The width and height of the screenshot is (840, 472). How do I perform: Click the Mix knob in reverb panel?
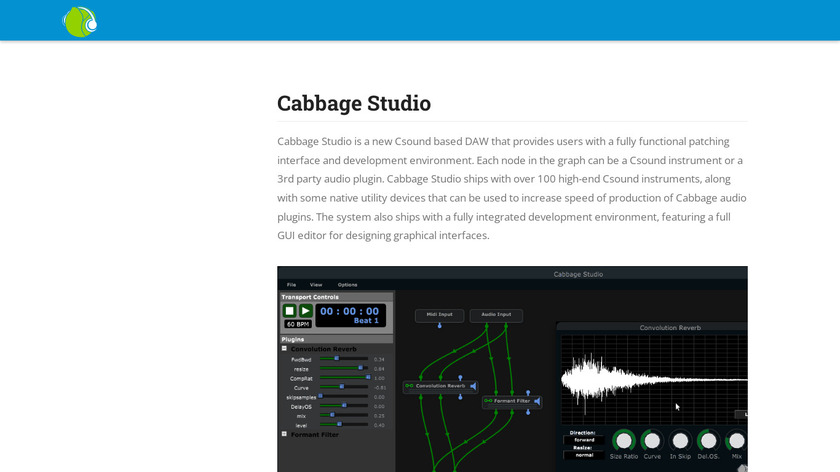(x=737, y=441)
